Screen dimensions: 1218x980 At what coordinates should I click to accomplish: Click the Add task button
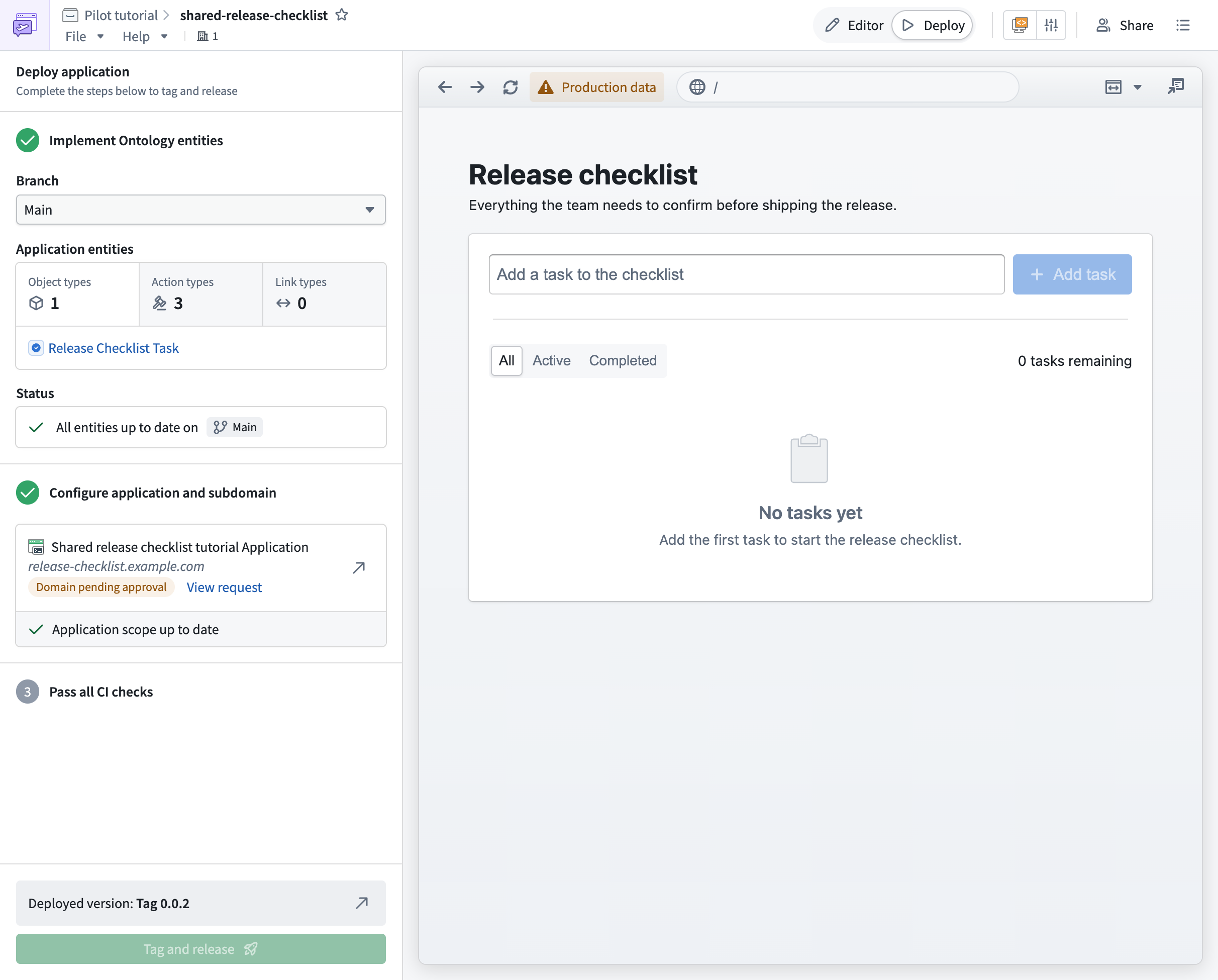(x=1072, y=274)
